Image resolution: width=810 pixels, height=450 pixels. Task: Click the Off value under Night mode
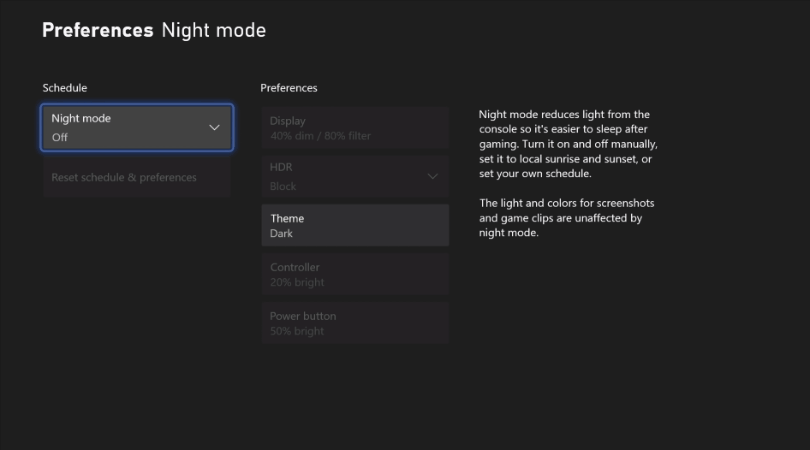coord(60,137)
